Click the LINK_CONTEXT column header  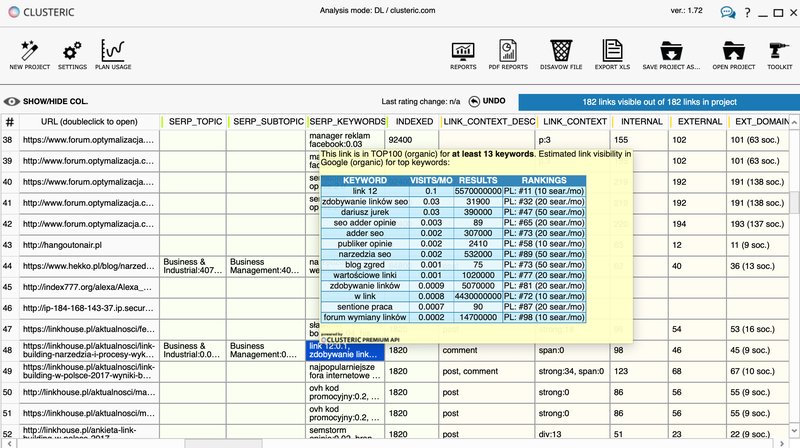coord(574,121)
